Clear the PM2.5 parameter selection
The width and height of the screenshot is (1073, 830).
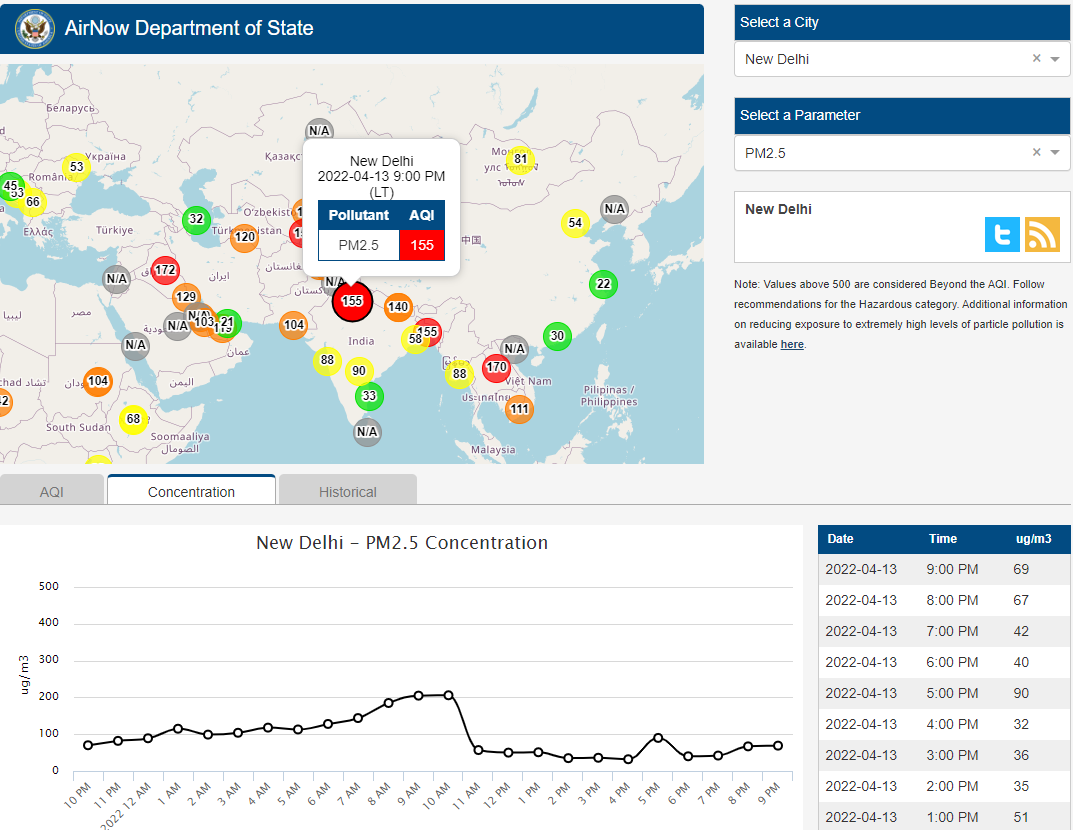(1036, 153)
